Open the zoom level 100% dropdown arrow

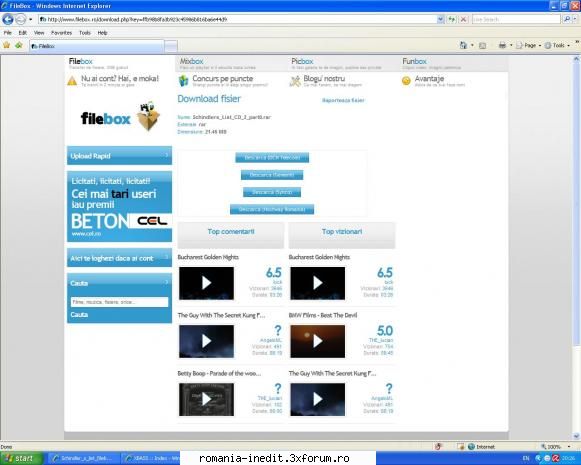tap(569, 447)
